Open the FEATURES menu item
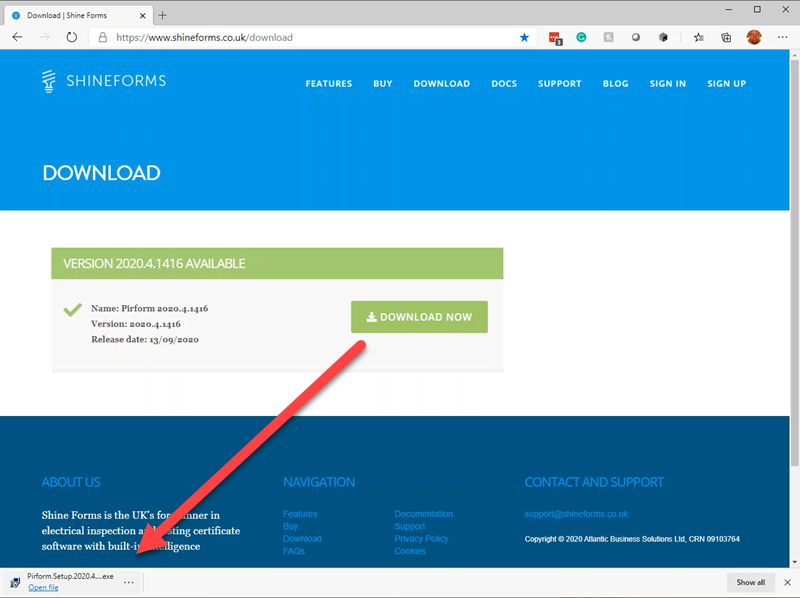Viewport: 800px width, 598px height. (x=328, y=84)
